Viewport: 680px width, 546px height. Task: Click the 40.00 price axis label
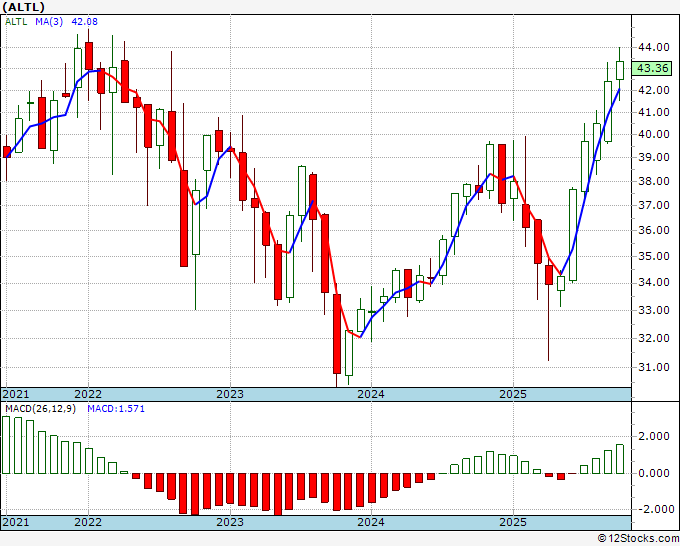(653, 134)
